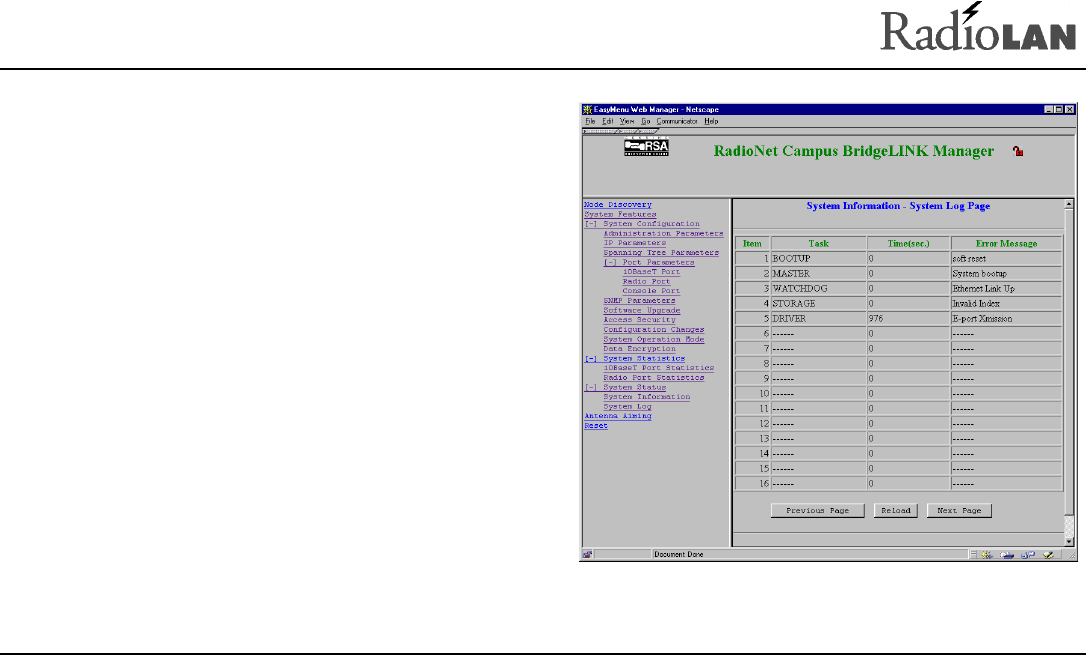
Task: Collapse the System Status tree branch
Action: click(590, 388)
